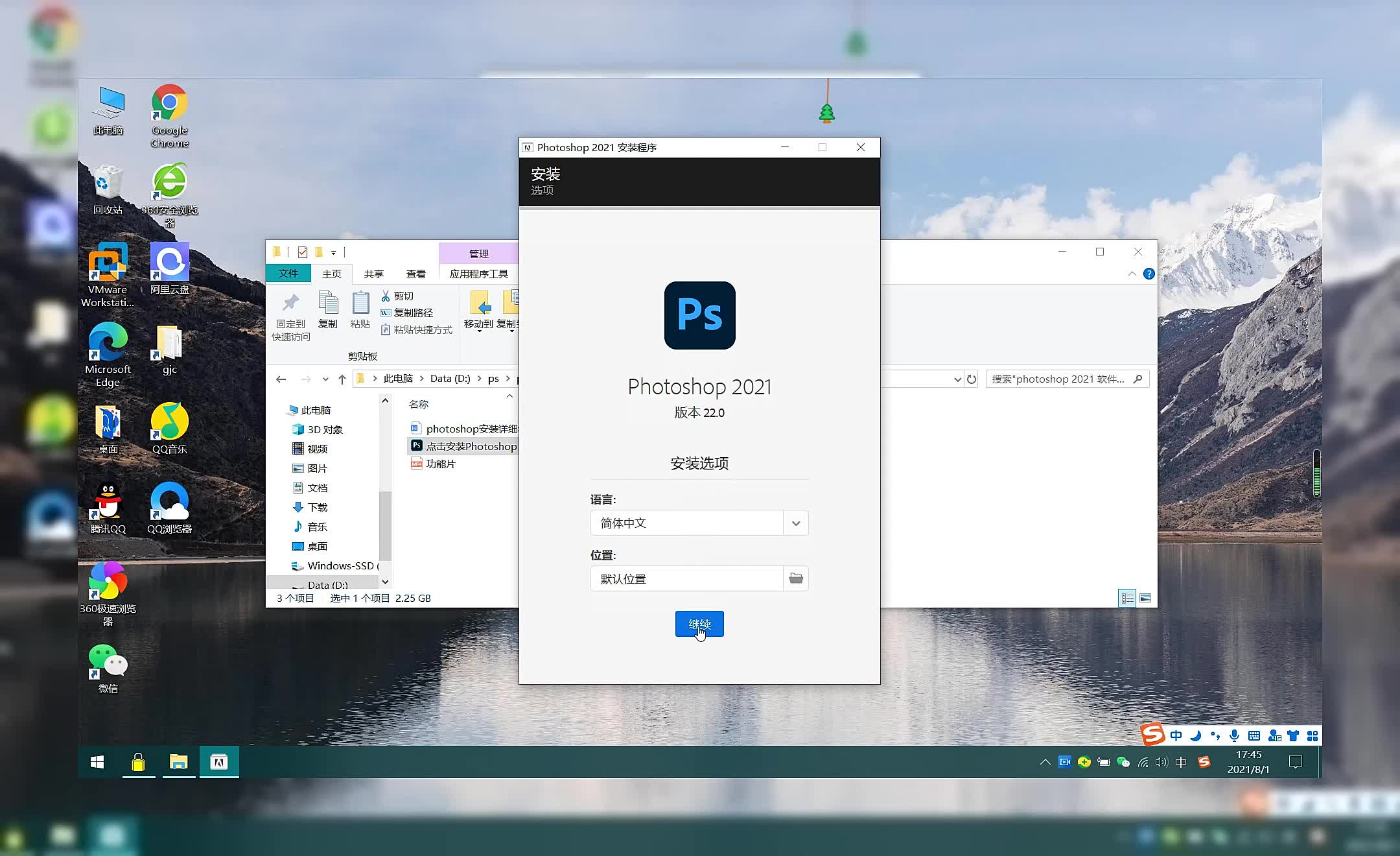Select Windows-SSD drive in navigation tree
The width and height of the screenshot is (1400, 856).
click(335, 565)
